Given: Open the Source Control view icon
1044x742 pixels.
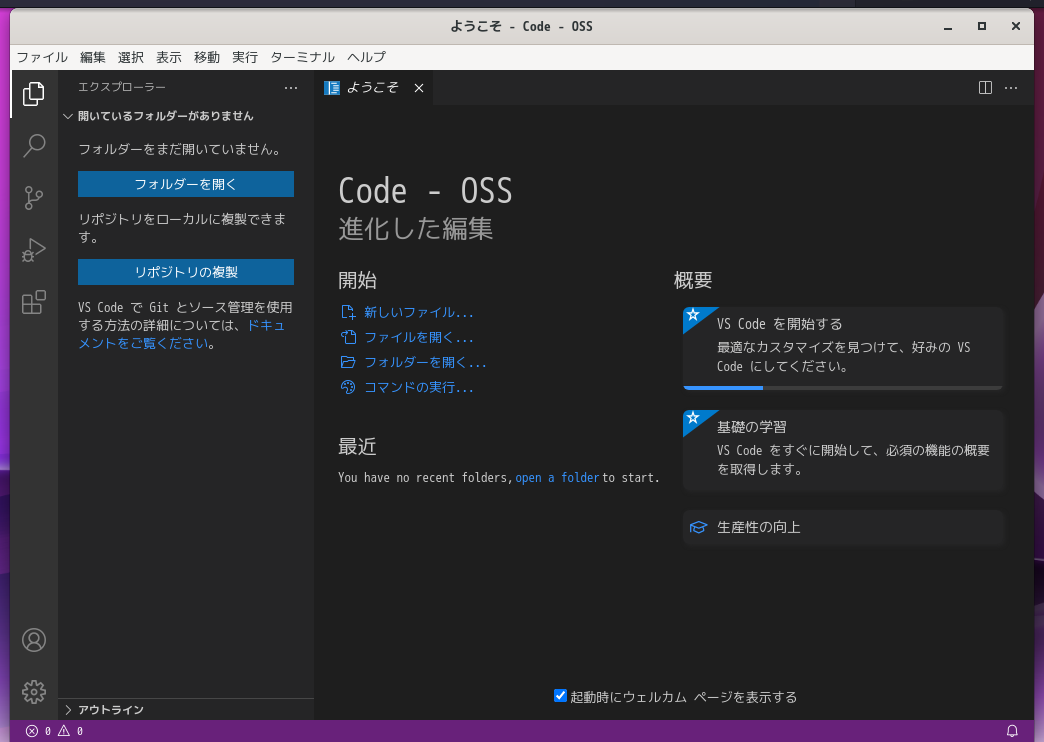Looking at the screenshot, I should 33,198.
